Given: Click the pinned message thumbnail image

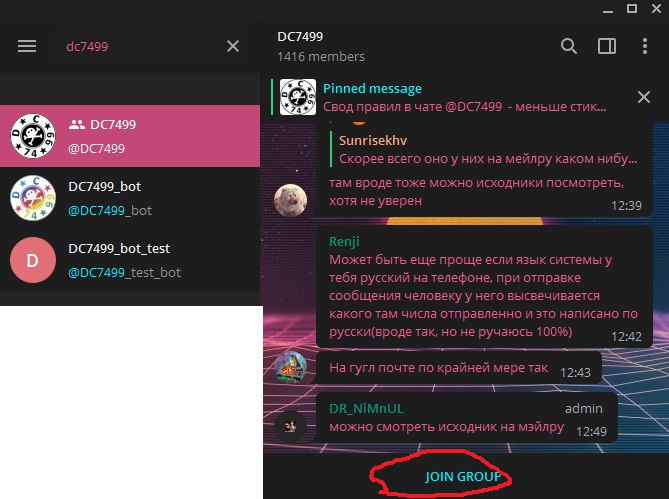Looking at the screenshot, I should pos(298,97).
